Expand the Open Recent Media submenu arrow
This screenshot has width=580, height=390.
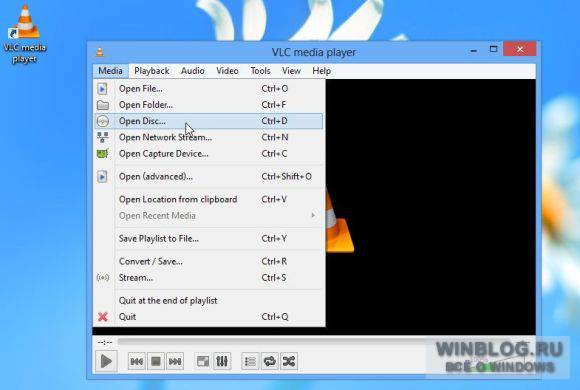(313, 215)
